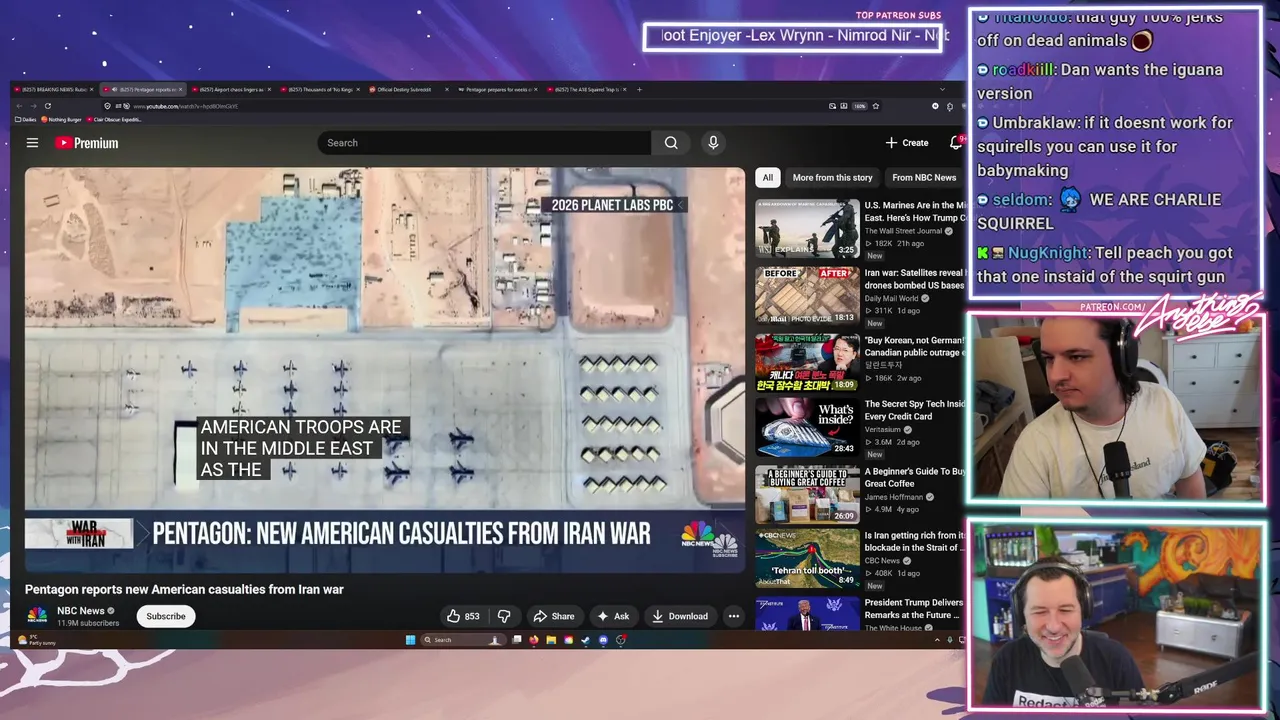Image resolution: width=1280 pixels, height=720 pixels.
Task: Click the magnifier search button
Action: (671, 143)
